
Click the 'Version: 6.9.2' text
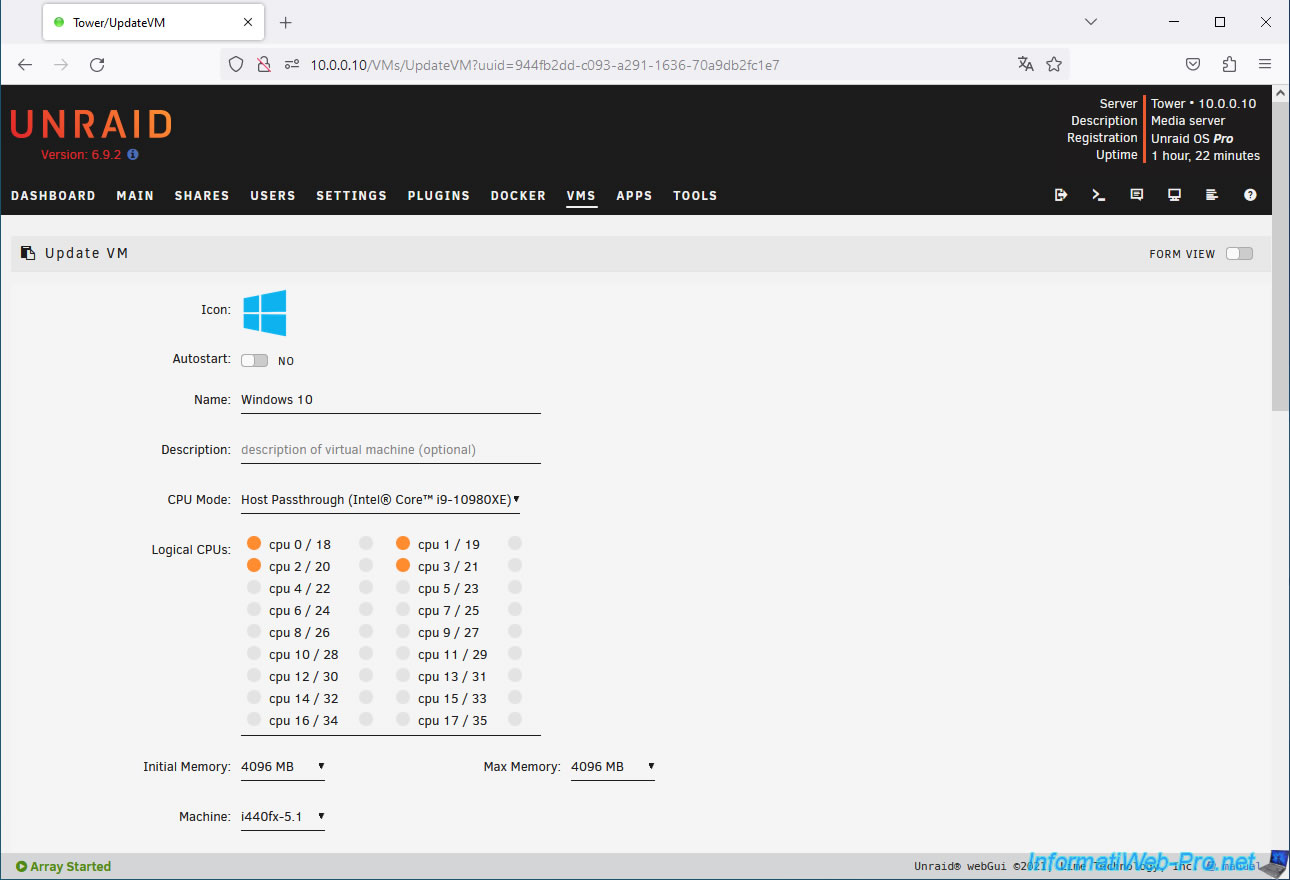click(x=81, y=155)
